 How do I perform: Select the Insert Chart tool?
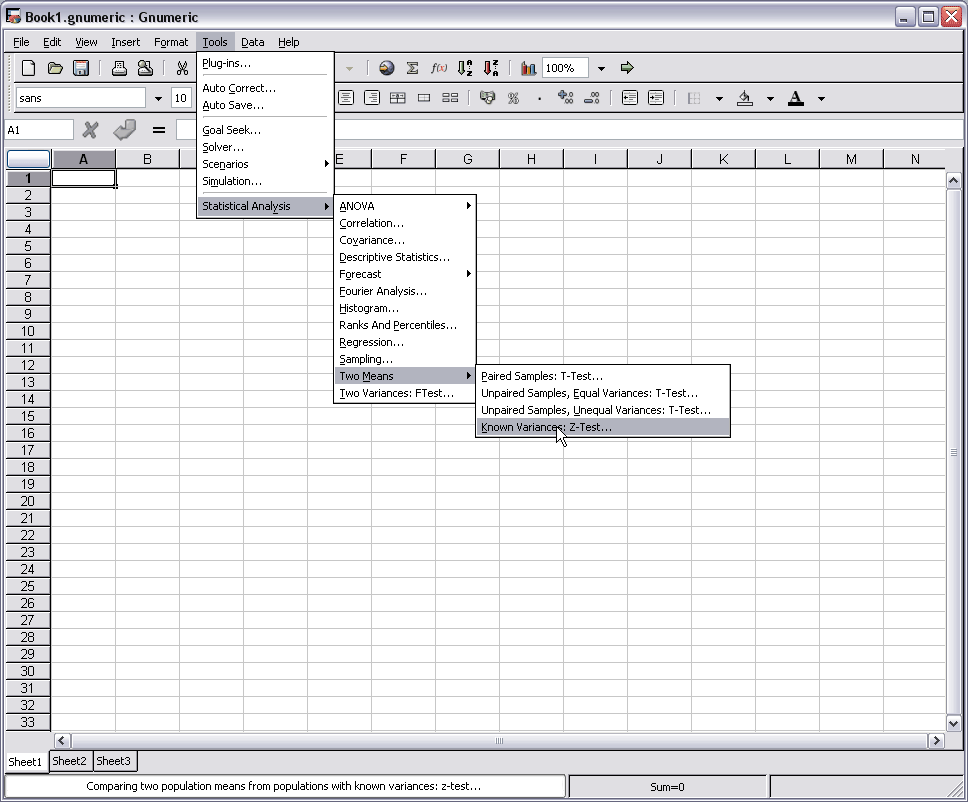click(x=527, y=68)
